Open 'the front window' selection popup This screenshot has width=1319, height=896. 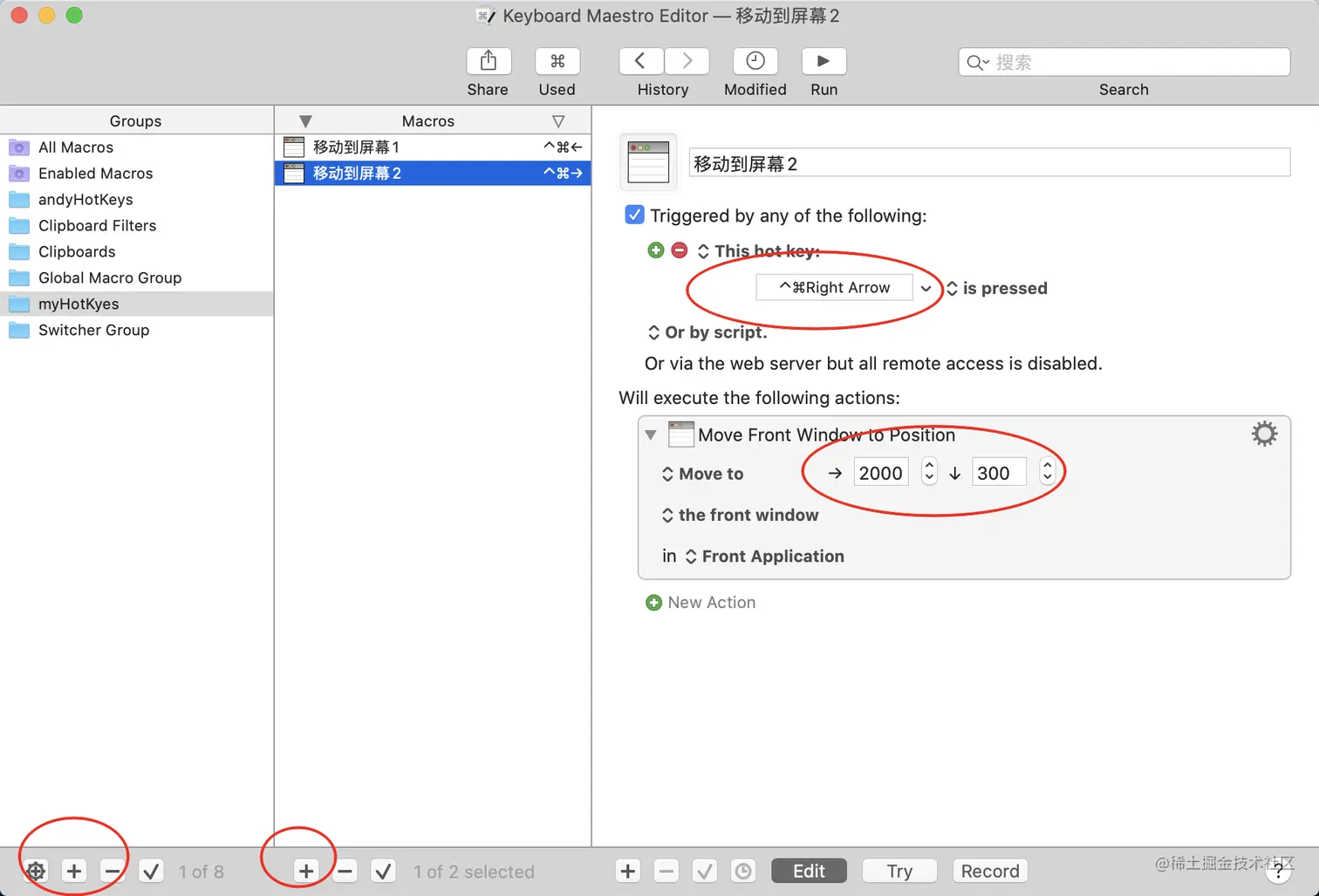click(741, 515)
